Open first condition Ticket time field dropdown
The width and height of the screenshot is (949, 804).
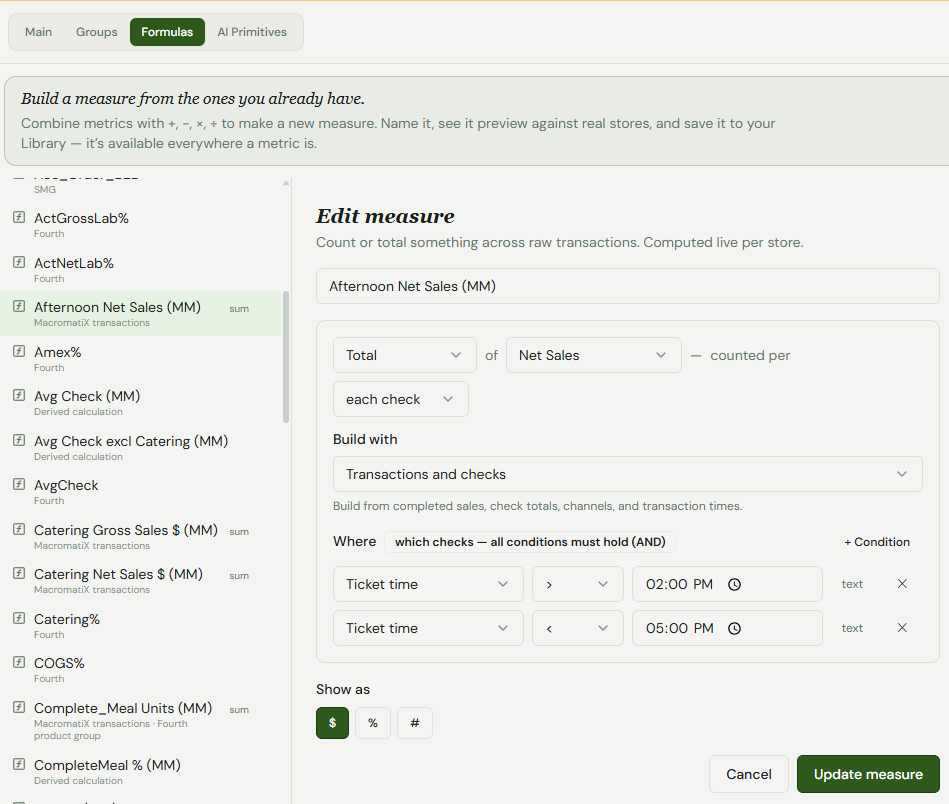428,584
